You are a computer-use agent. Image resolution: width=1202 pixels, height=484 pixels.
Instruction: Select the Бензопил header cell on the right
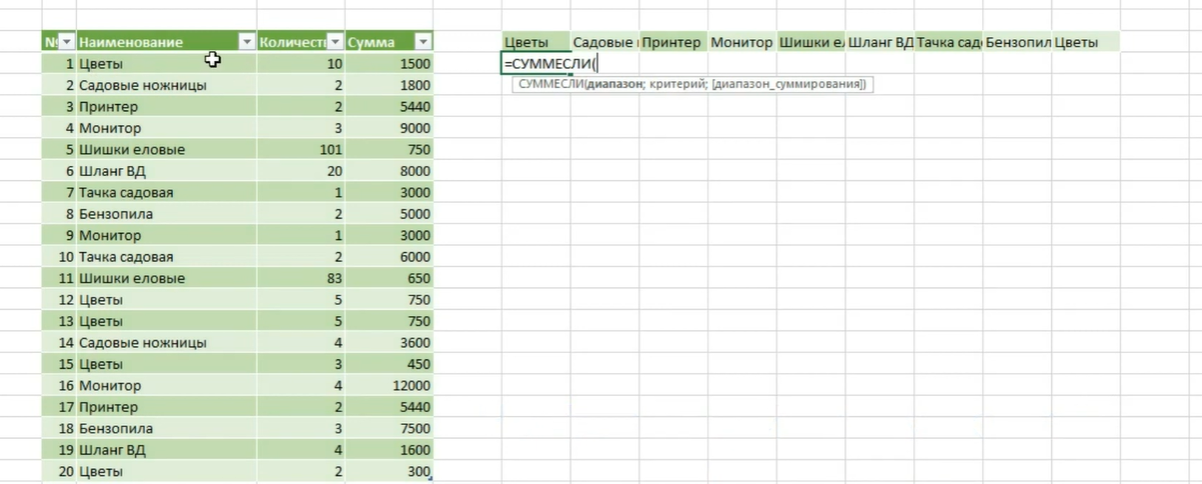click(x=1015, y=43)
